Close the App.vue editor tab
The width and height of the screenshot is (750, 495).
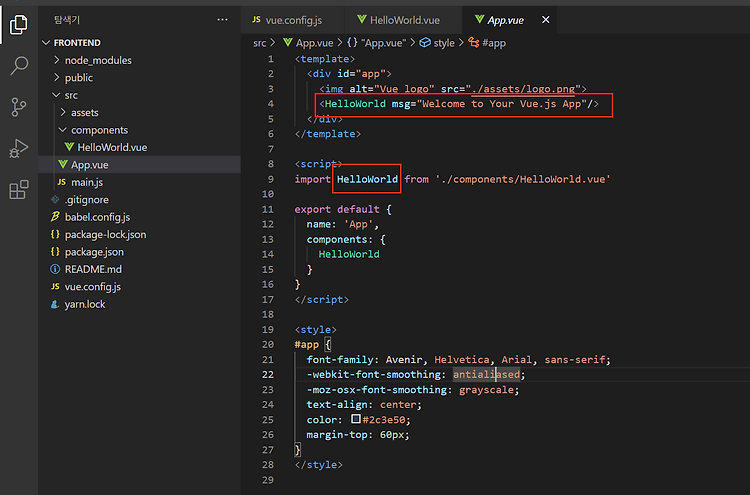point(545,20)
